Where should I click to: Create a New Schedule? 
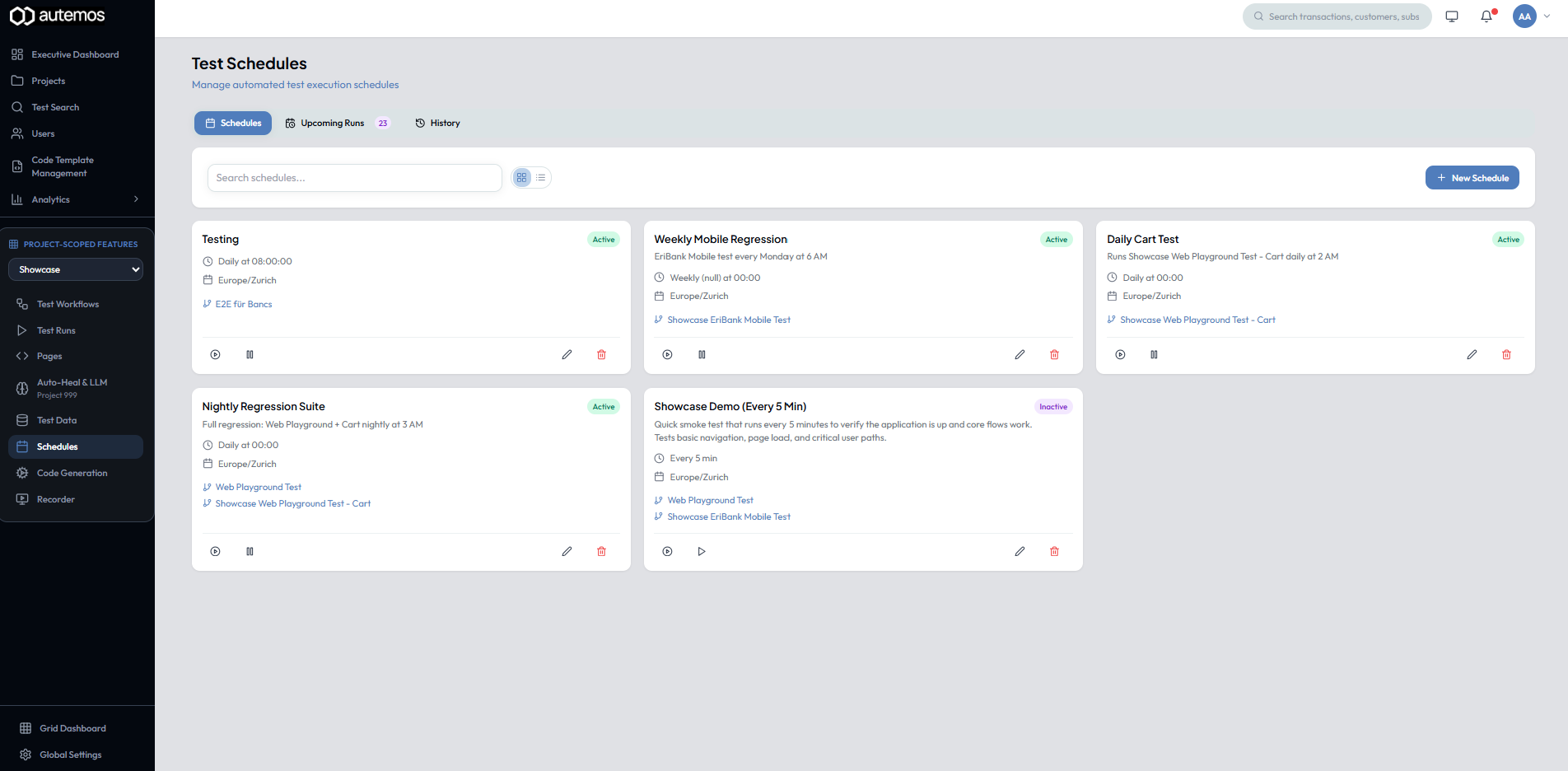coord(1472,178)
